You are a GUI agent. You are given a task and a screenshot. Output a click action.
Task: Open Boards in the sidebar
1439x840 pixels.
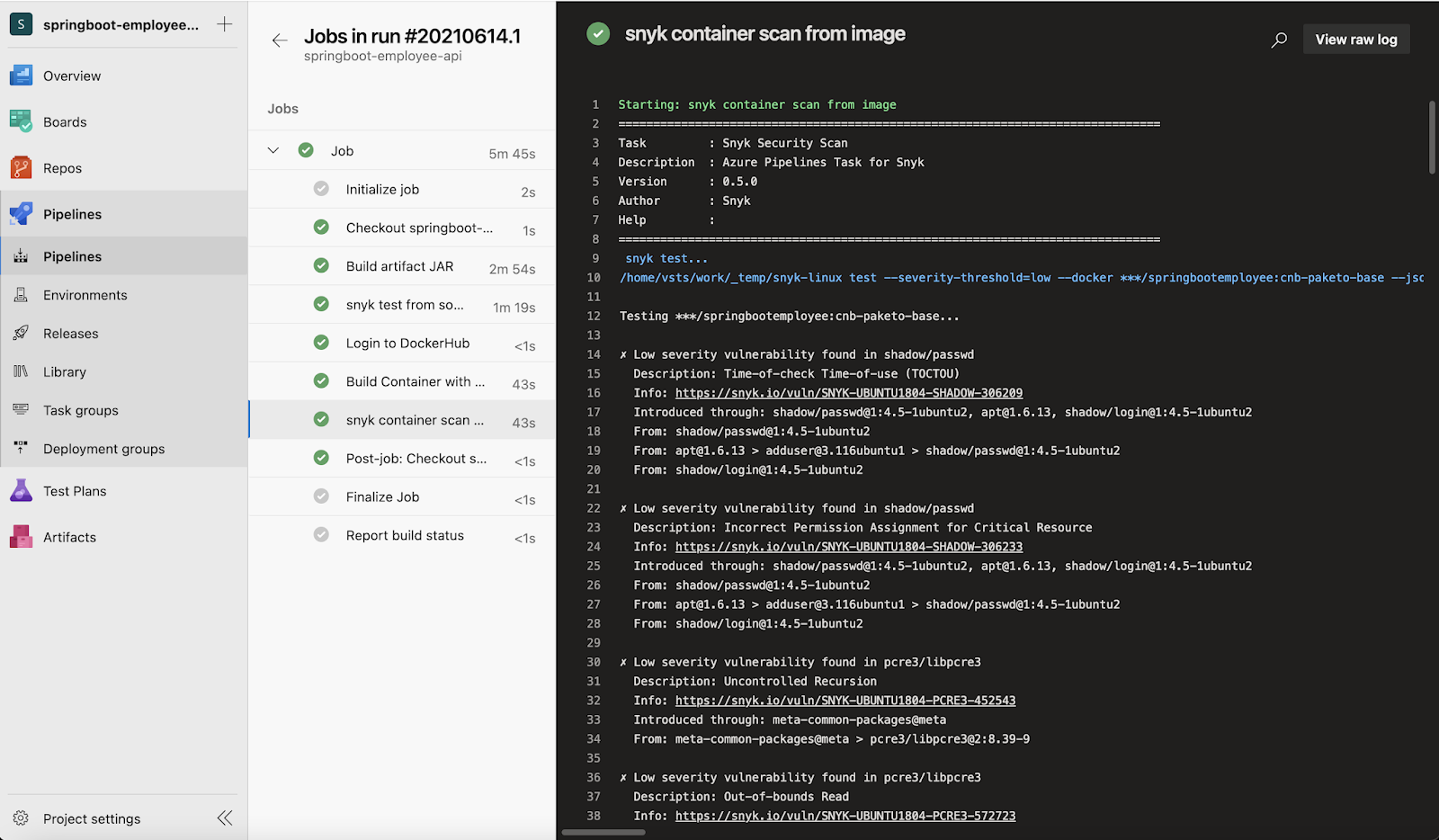[124, 121]
